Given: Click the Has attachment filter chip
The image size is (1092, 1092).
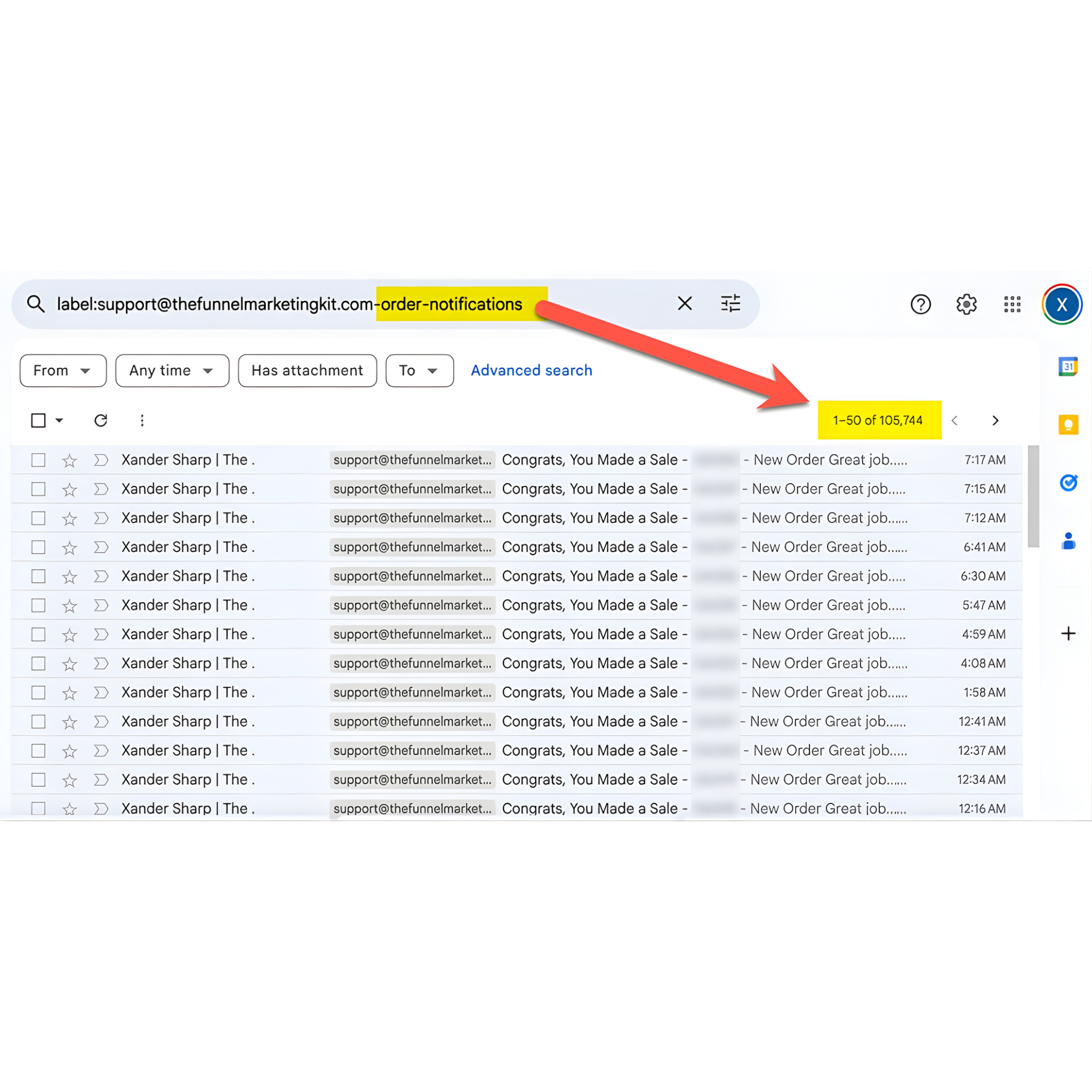Looking at the screenshot, I should [307, 371].
